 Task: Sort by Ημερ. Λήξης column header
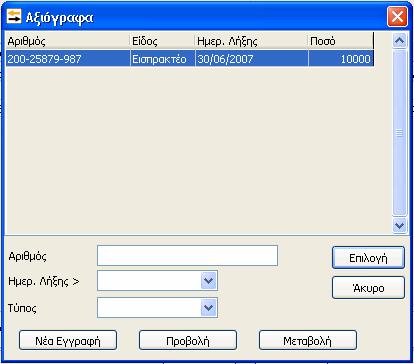[251, 41]
